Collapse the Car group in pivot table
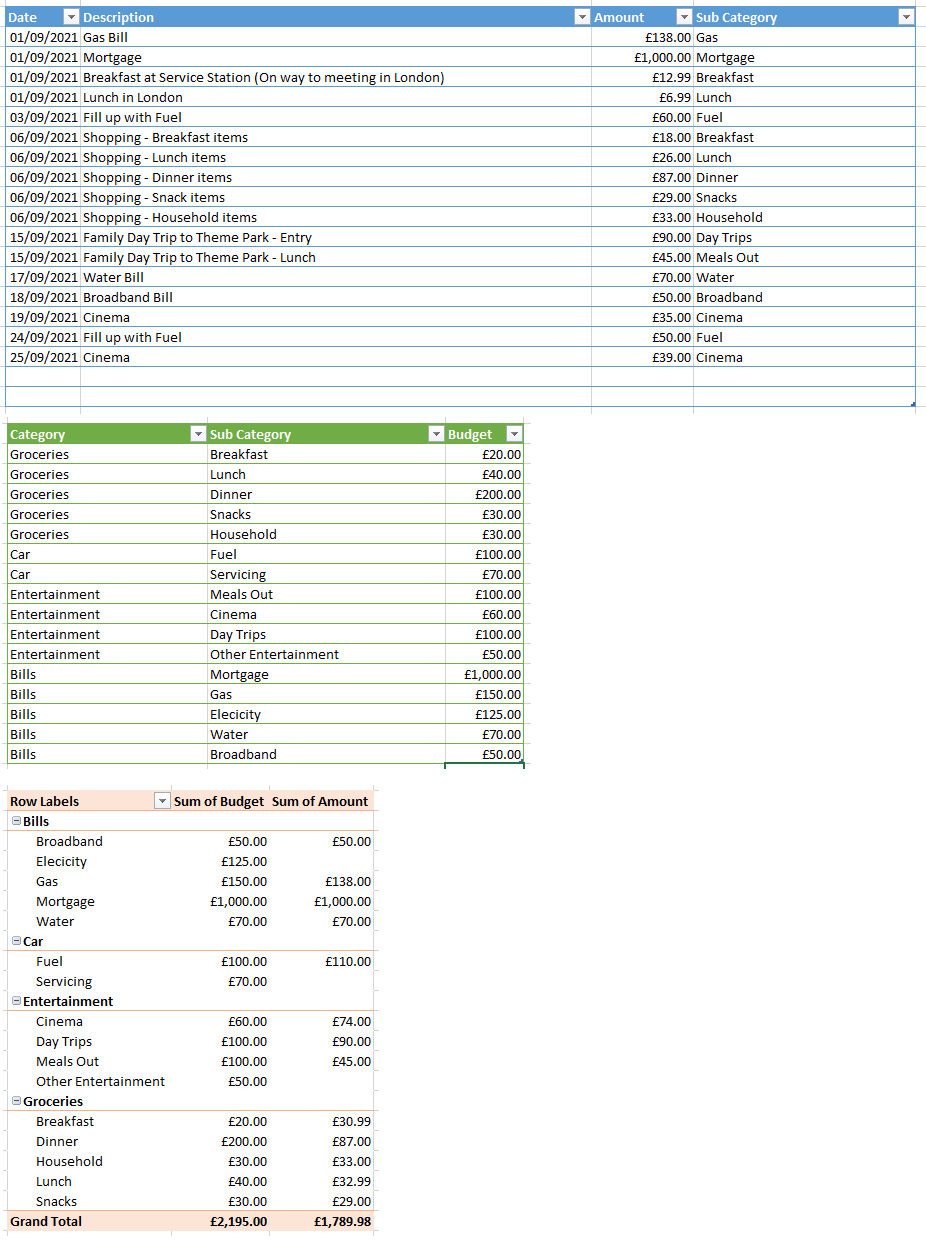Screen dimensions: 926x1240 [16, 941]
